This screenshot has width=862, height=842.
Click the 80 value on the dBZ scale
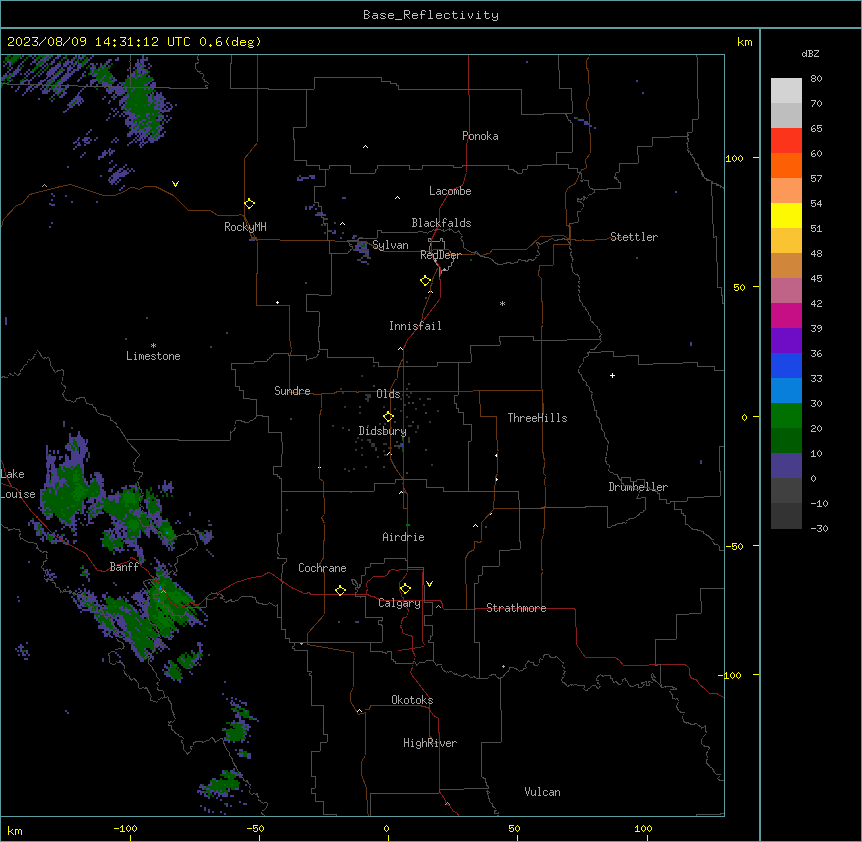pyautogui.click(x=816, y=79)
